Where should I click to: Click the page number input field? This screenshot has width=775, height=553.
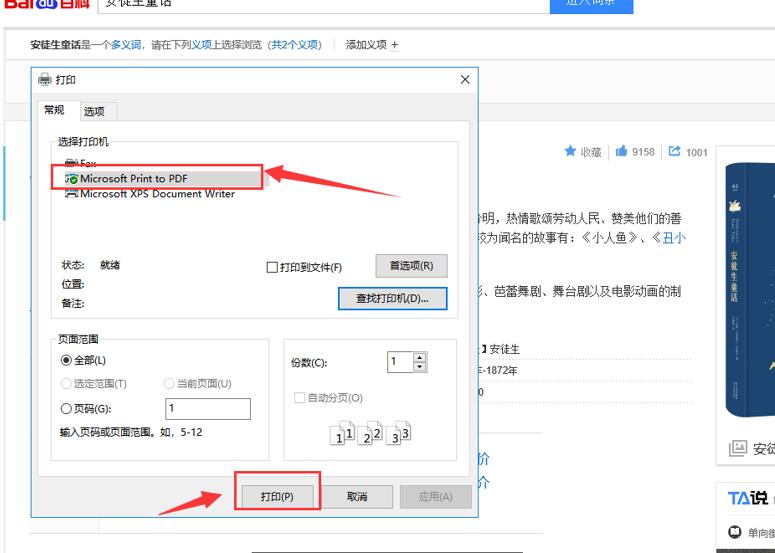(x=208, y=409)
